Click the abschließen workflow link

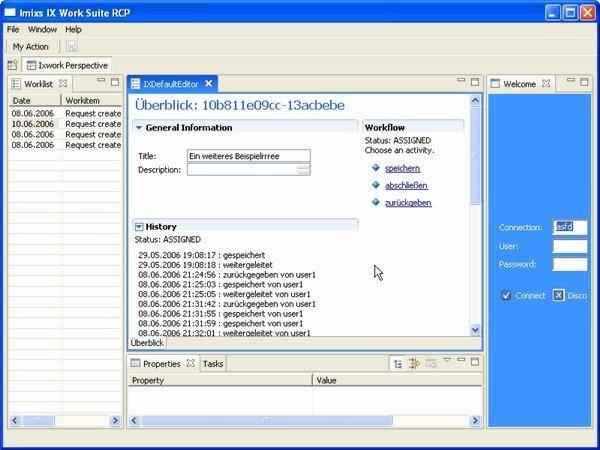click(406, 186)
